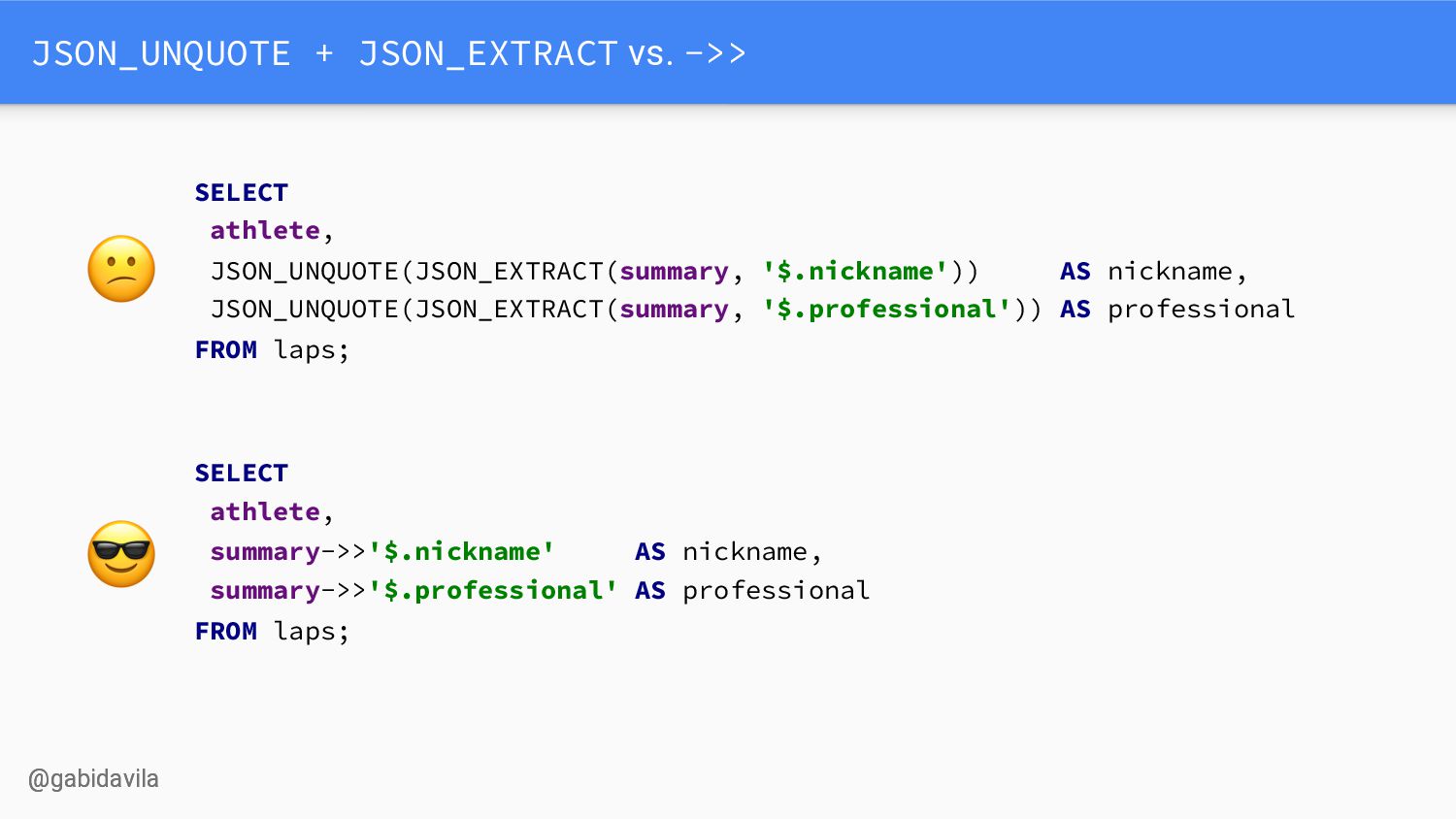Viewport: 1456px width, 819px height.
Task: Click 'AS nickname,' in the first query
Action: 1153,271
